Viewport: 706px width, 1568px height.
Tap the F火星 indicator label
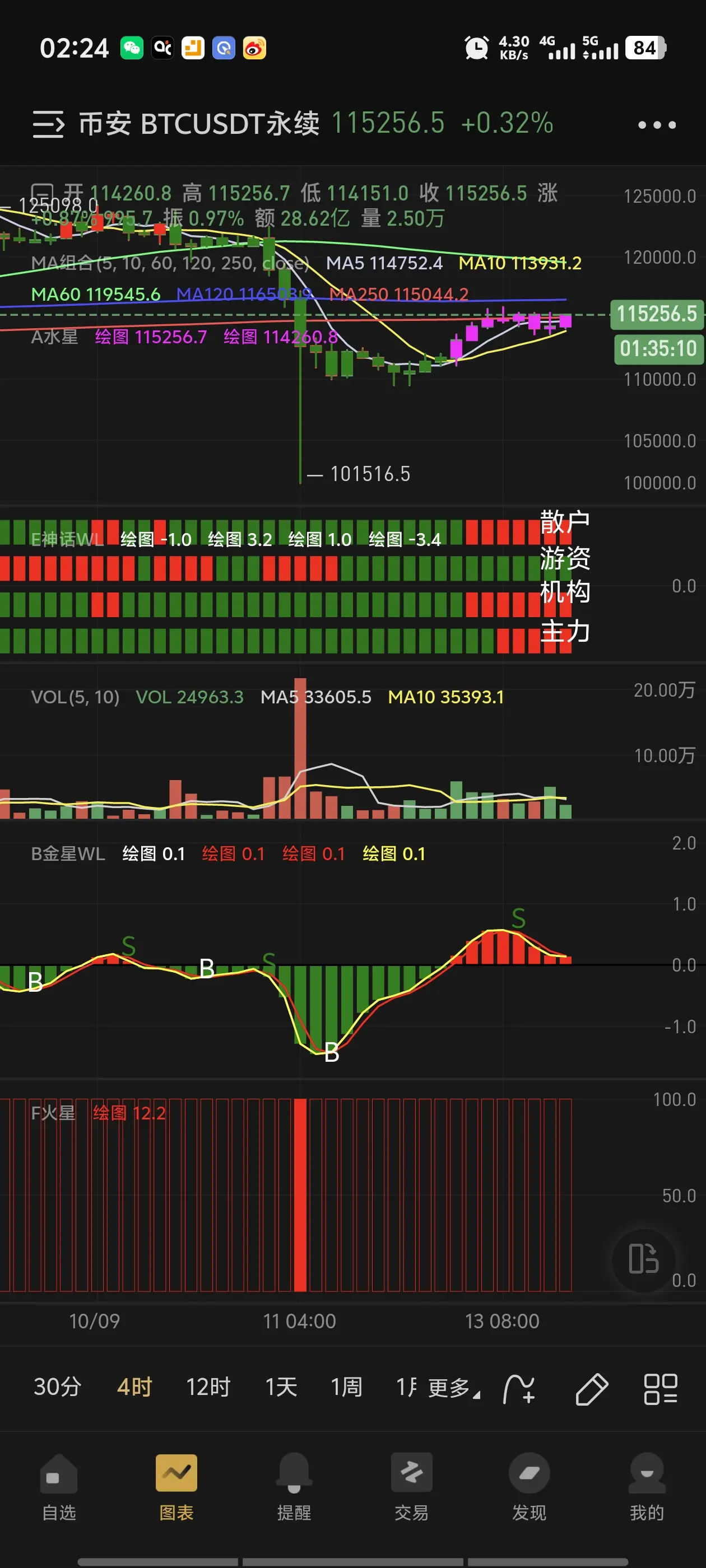[53, 1113]
